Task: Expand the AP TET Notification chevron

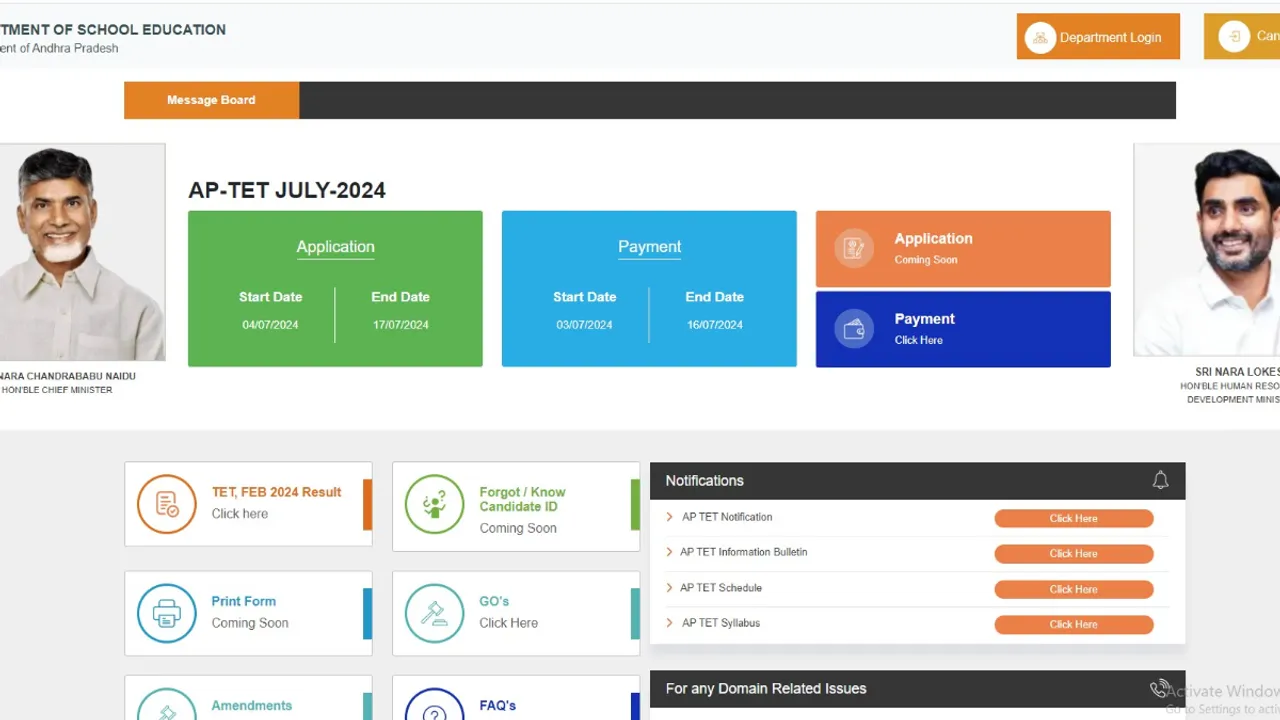Action: 669,517
